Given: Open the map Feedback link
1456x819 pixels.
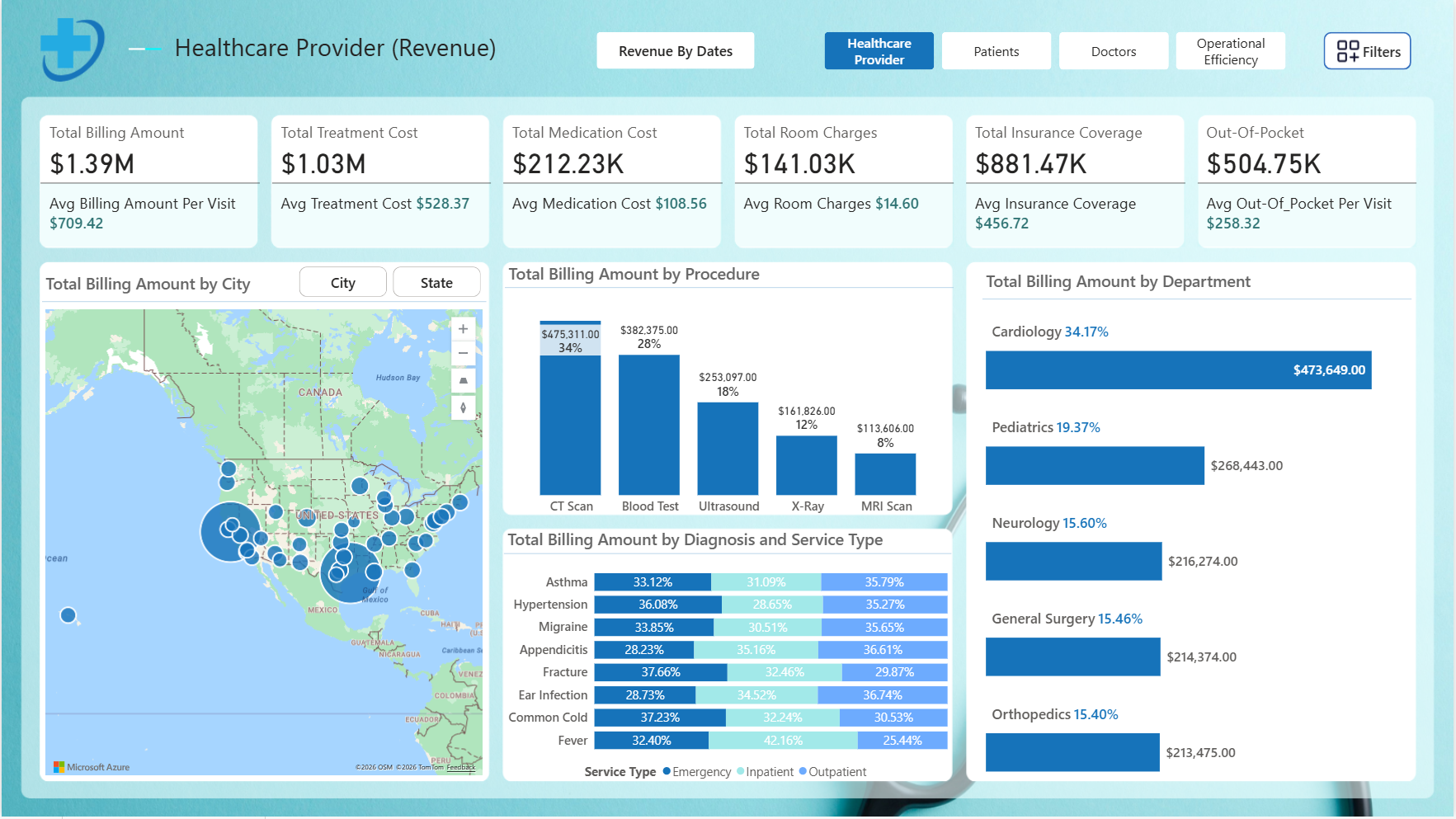Looking at the screenshot, I should coord(461,767).
